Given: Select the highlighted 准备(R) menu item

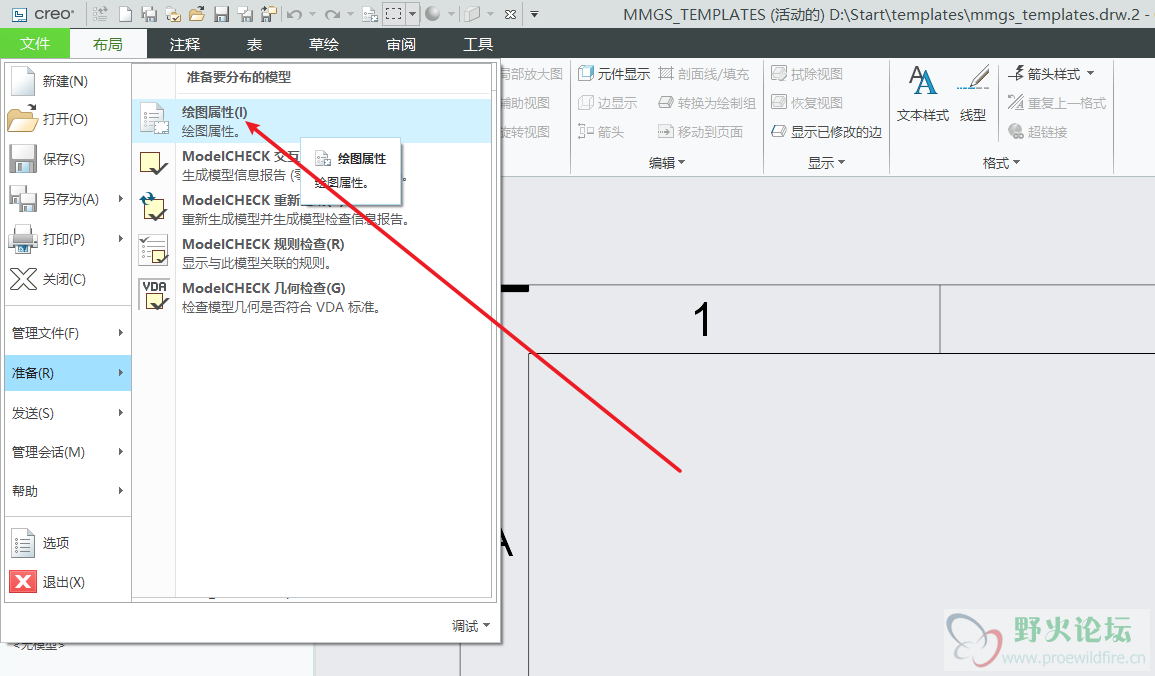Looking at the screenshot, I should click(x=68, y=373).
